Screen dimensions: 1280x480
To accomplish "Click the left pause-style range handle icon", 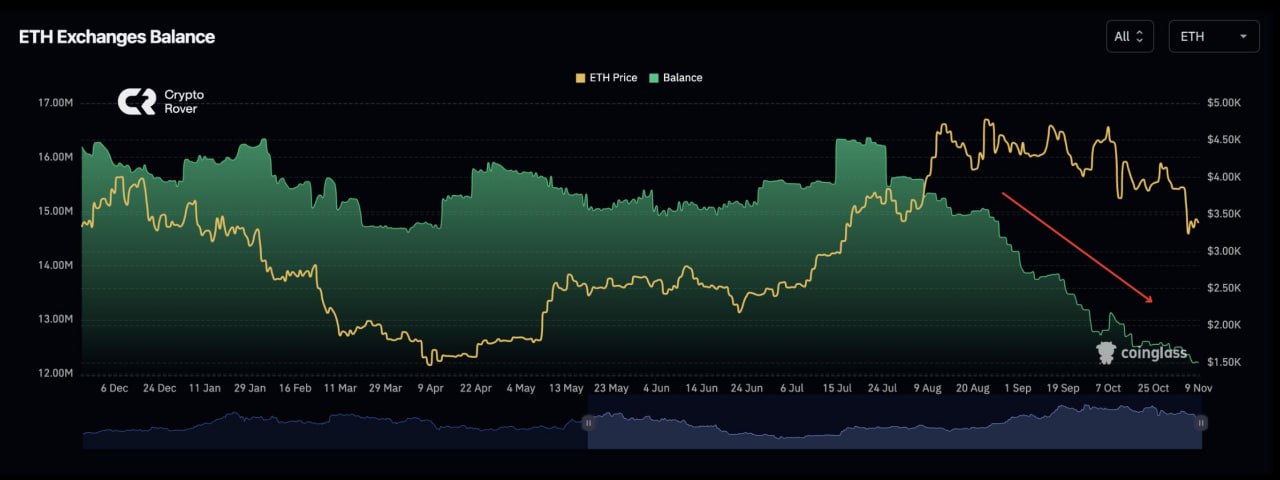I will pyautogui.click(x=588, y=423).
